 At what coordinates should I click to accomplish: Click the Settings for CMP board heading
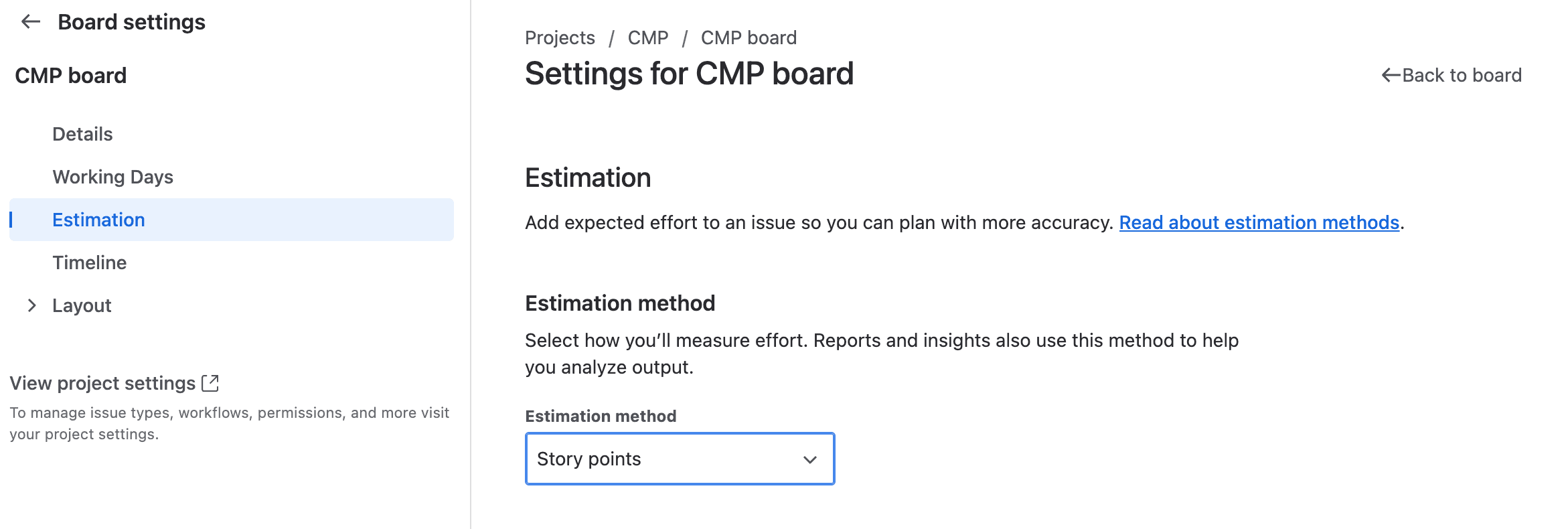click(x=689, y=74)
